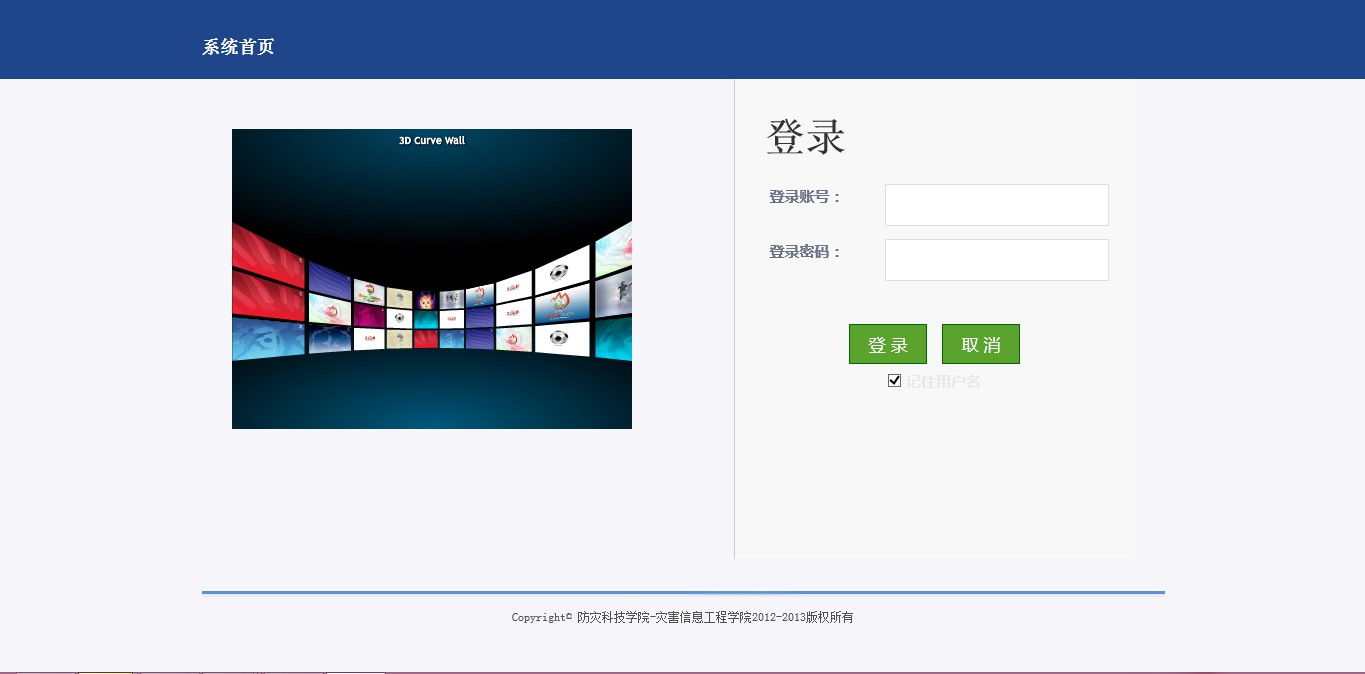Click the green 登录 button
The height and width of the screenshot is (674, 1365).
[x=888, y=344]
